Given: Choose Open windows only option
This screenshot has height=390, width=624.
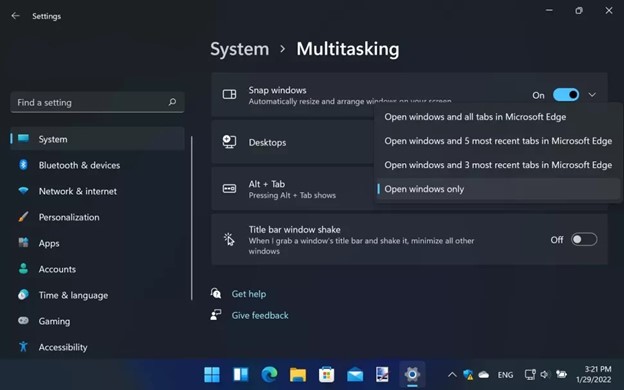Looking at the screenshot, I should (x=497, y=189).
